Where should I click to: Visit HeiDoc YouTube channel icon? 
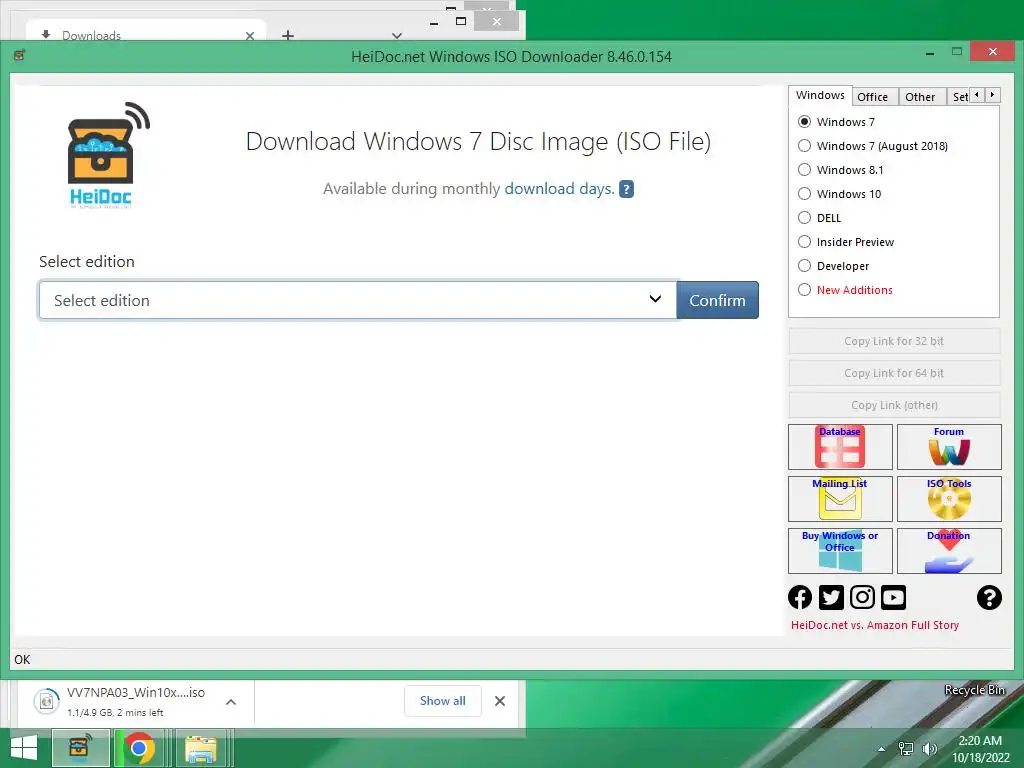point(893,597)
